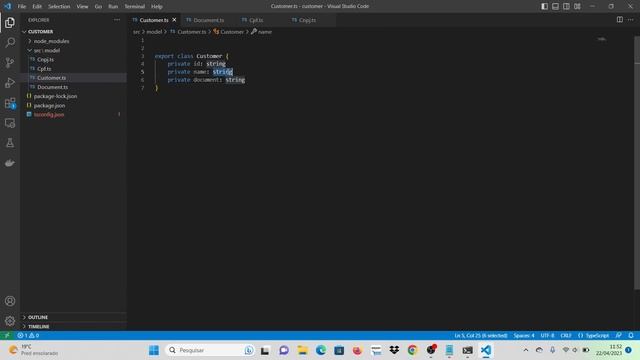This screenshot has height=360, width=640.
Task: Open Cpf.ts in the explorer tree
Action: [x=44, y=69]
